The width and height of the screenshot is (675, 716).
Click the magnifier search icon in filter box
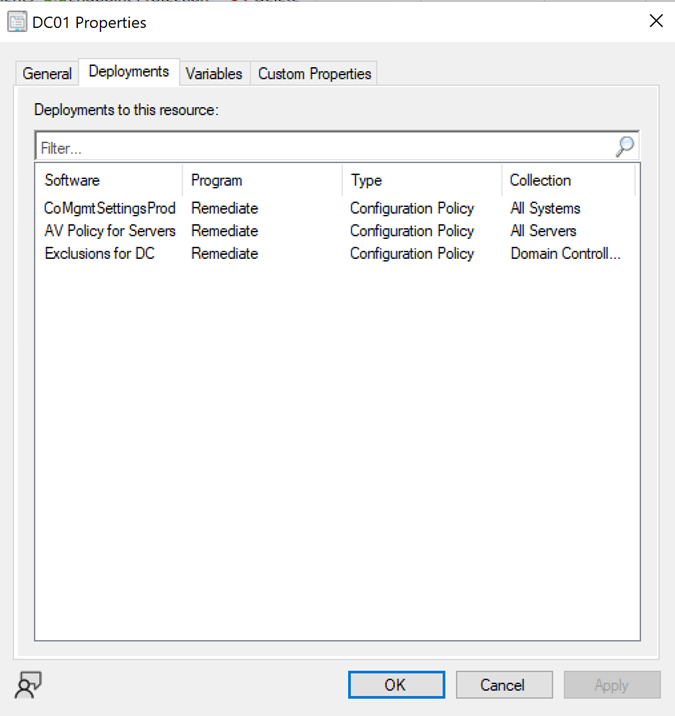point(624,147)
